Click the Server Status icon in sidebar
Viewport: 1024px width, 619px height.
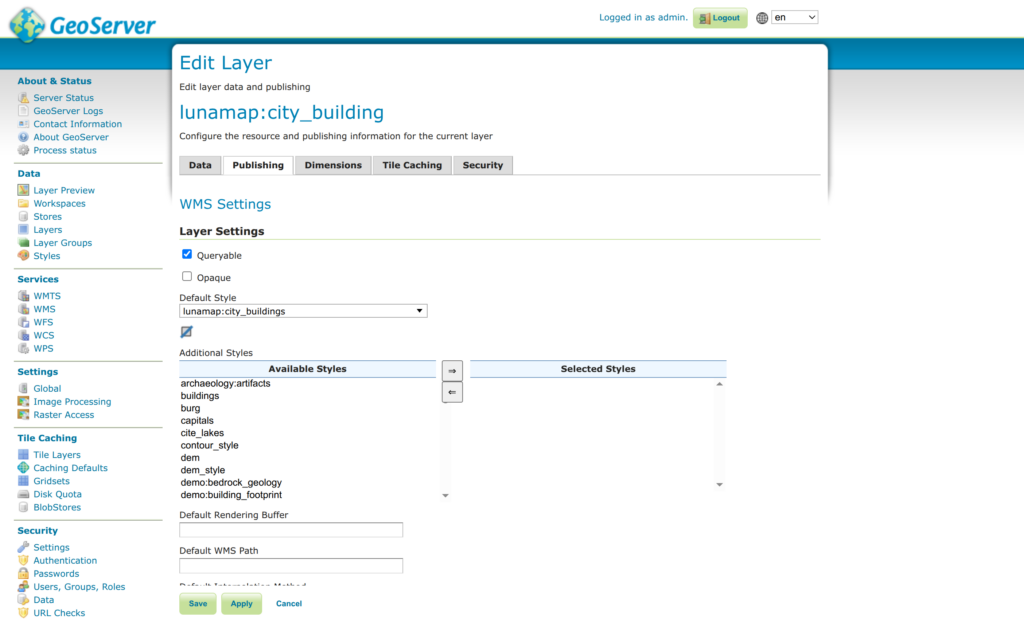pyautogui.click(x=23, y=98)
